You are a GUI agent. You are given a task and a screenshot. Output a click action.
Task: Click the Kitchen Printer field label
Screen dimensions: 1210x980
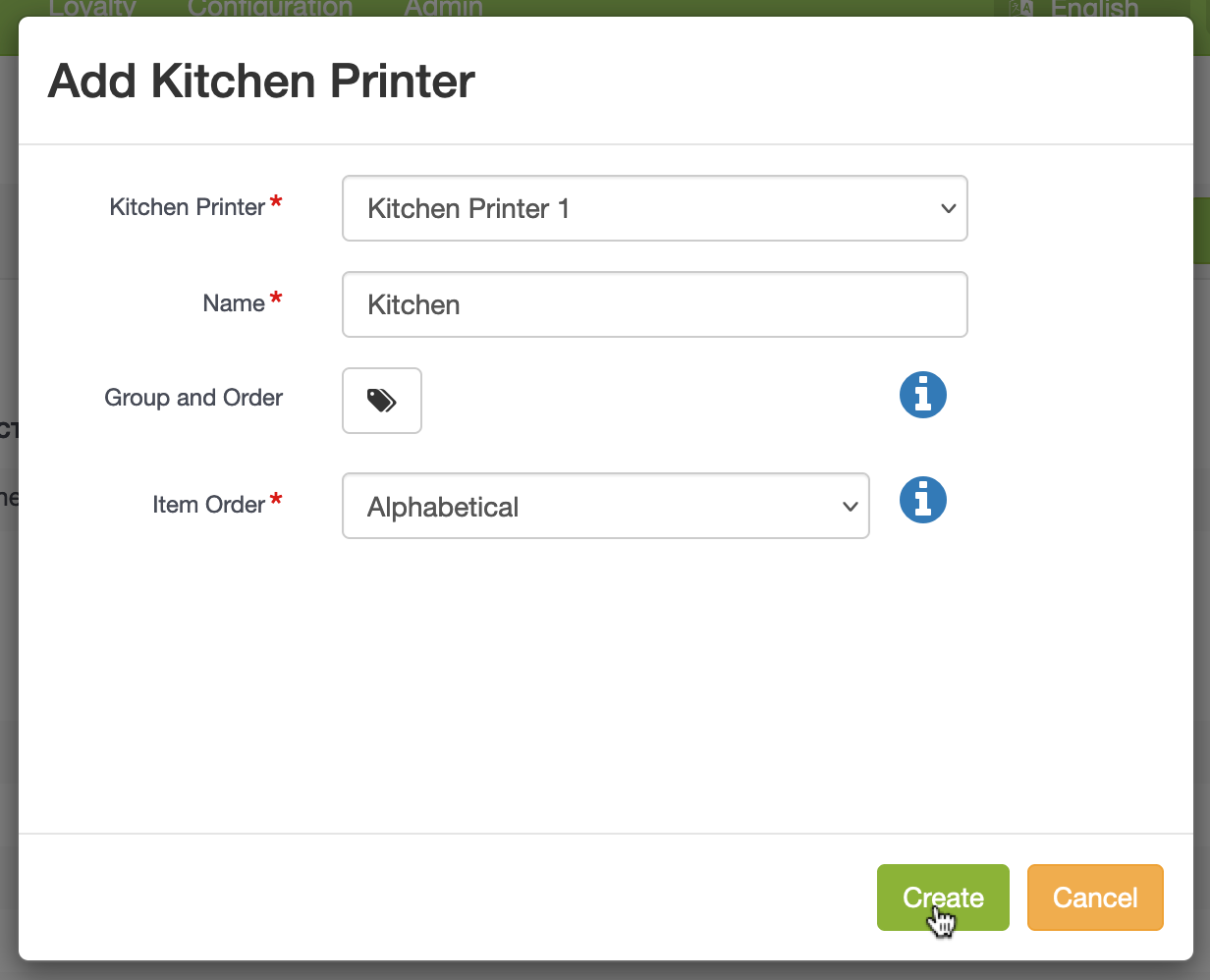(187, 207)
